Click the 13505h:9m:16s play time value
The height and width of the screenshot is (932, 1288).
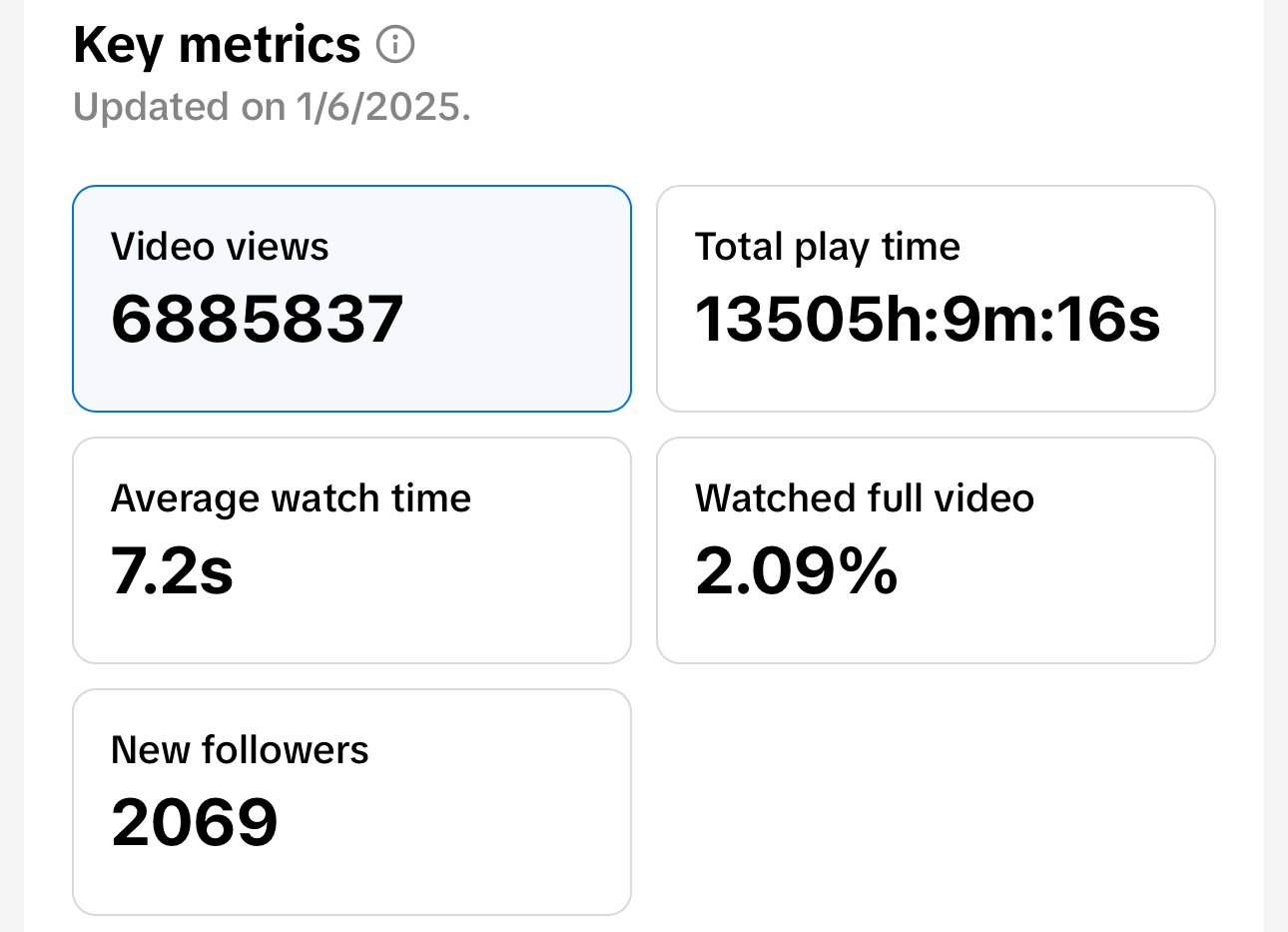928,320
